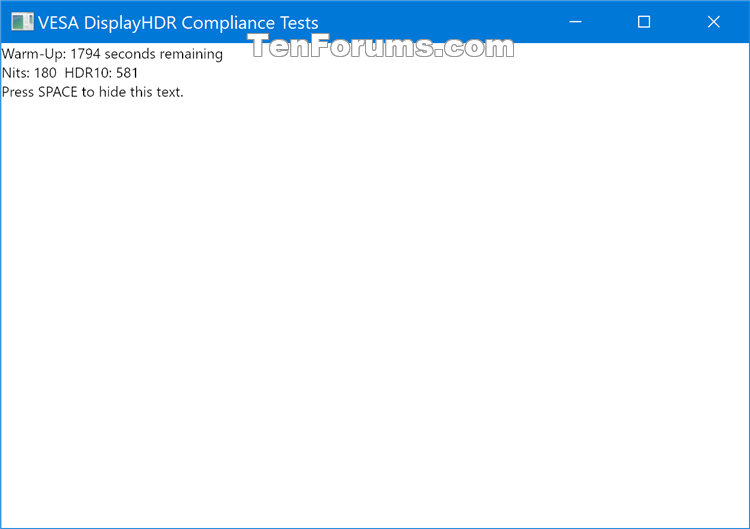Close the VESA DisplayHDR Compliance Tests window

(714, 22)
